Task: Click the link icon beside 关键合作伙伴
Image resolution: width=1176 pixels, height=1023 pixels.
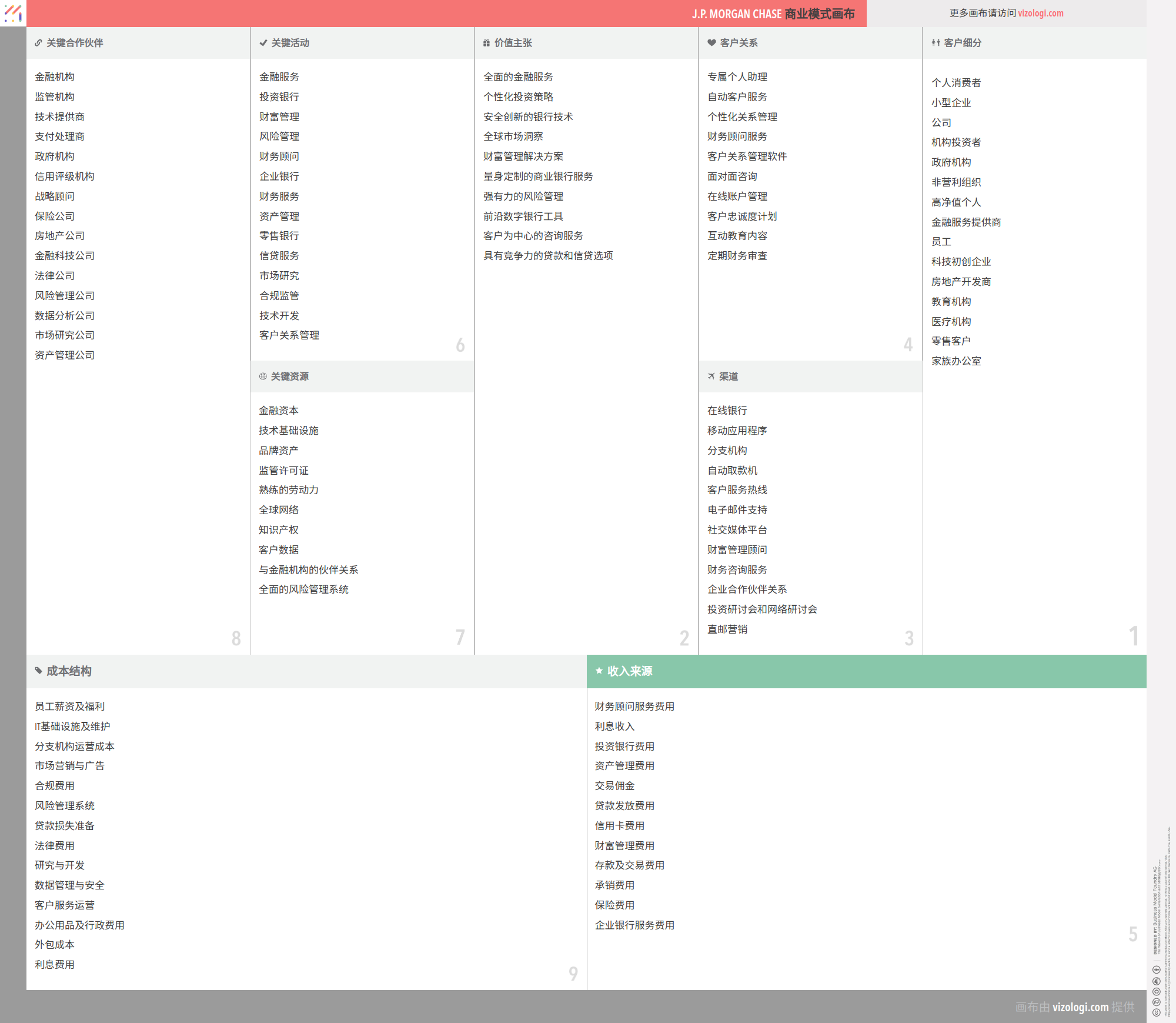Action: pyautogui.click(x=38, y=43)
